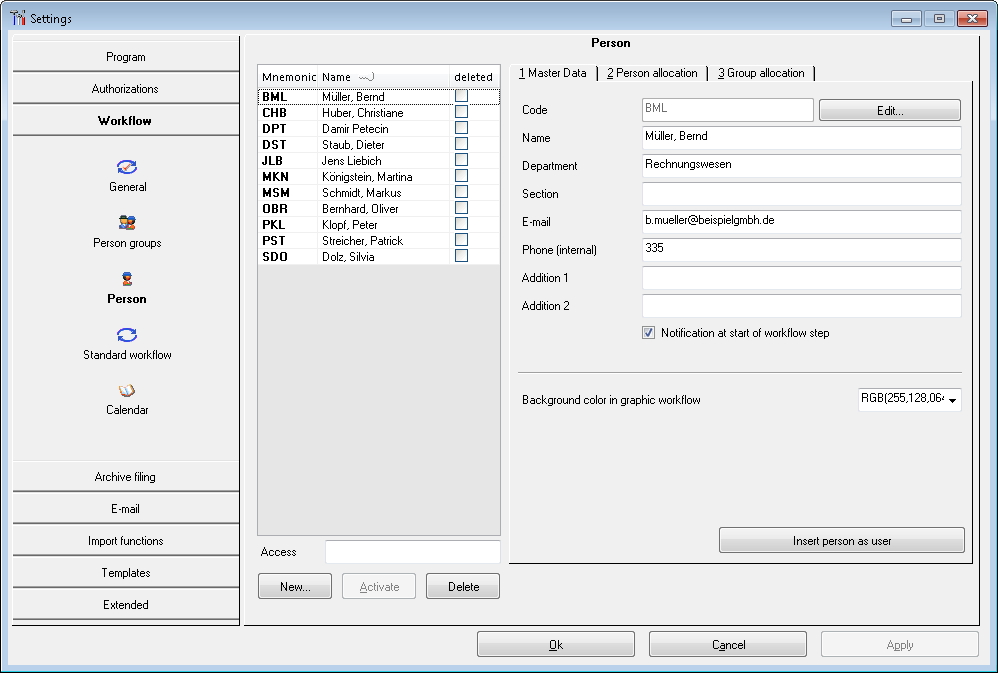998x673 pixels.
Task: Toggle deleted checkbox for Streicher, Patrick
Action: coord(461,240)
